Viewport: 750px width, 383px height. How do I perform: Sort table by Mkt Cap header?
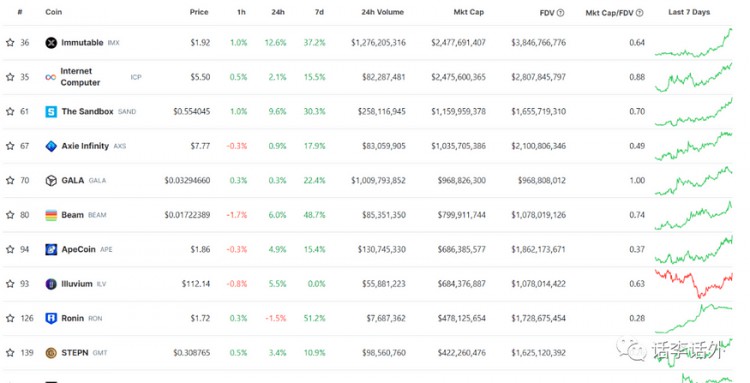[468, 12]
